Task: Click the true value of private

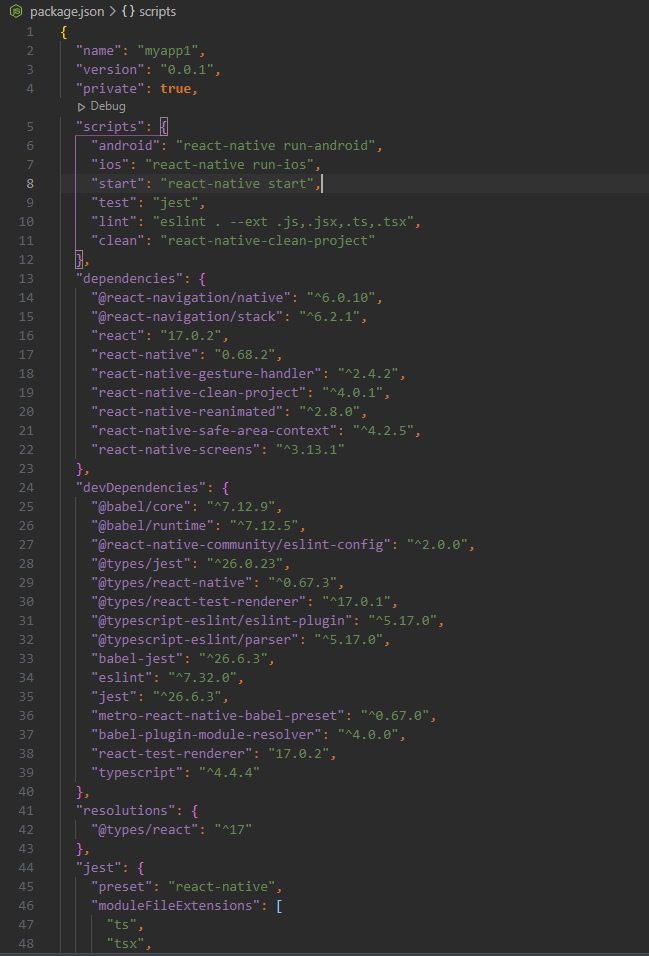Action: coord(176,88)
